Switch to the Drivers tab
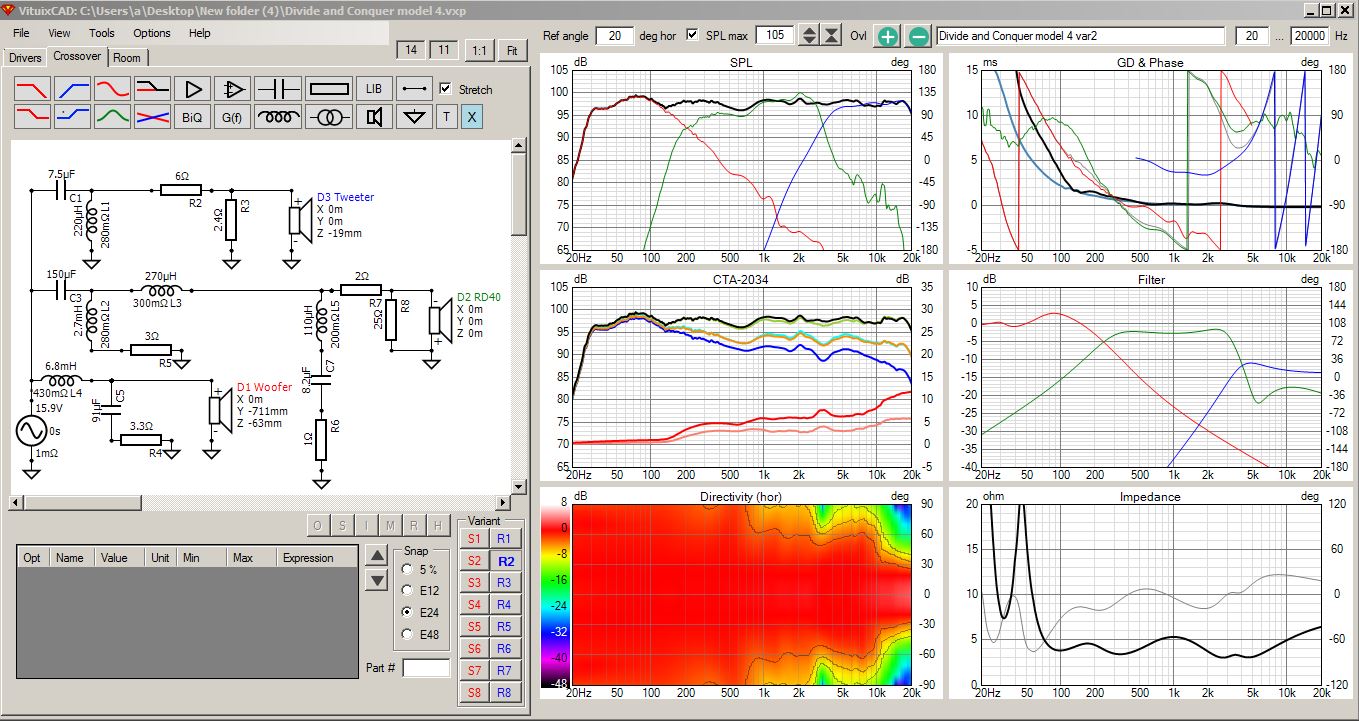 click(25, 58)
